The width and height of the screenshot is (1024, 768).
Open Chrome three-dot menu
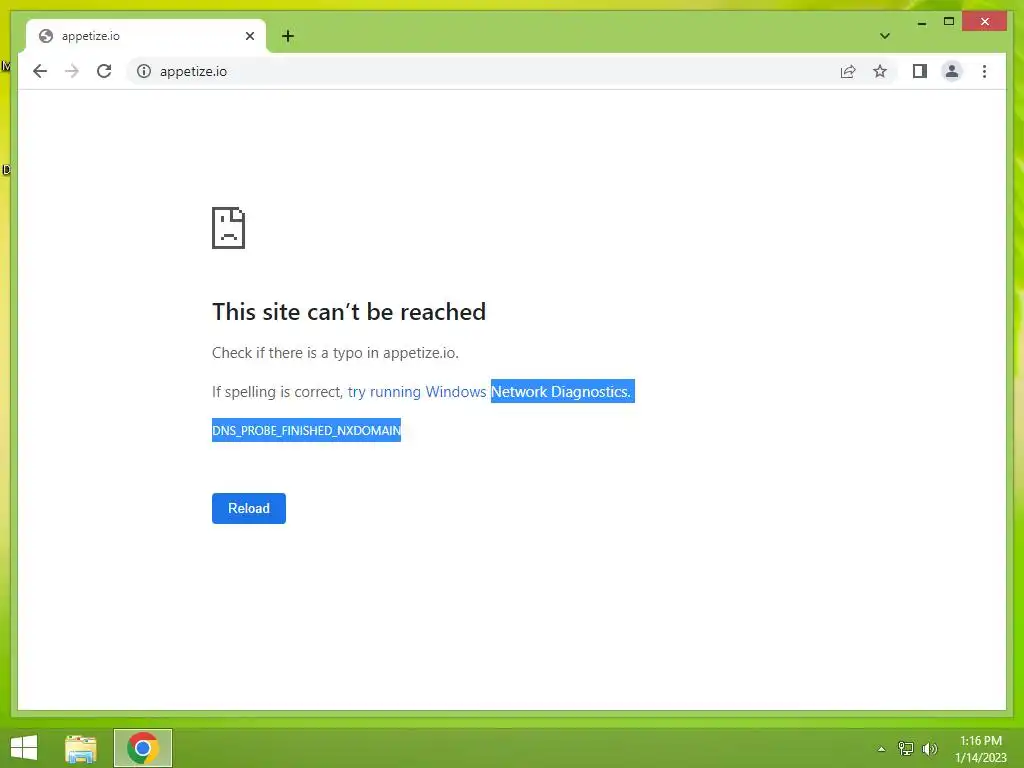pyautogui.click(x=984, y=71)
